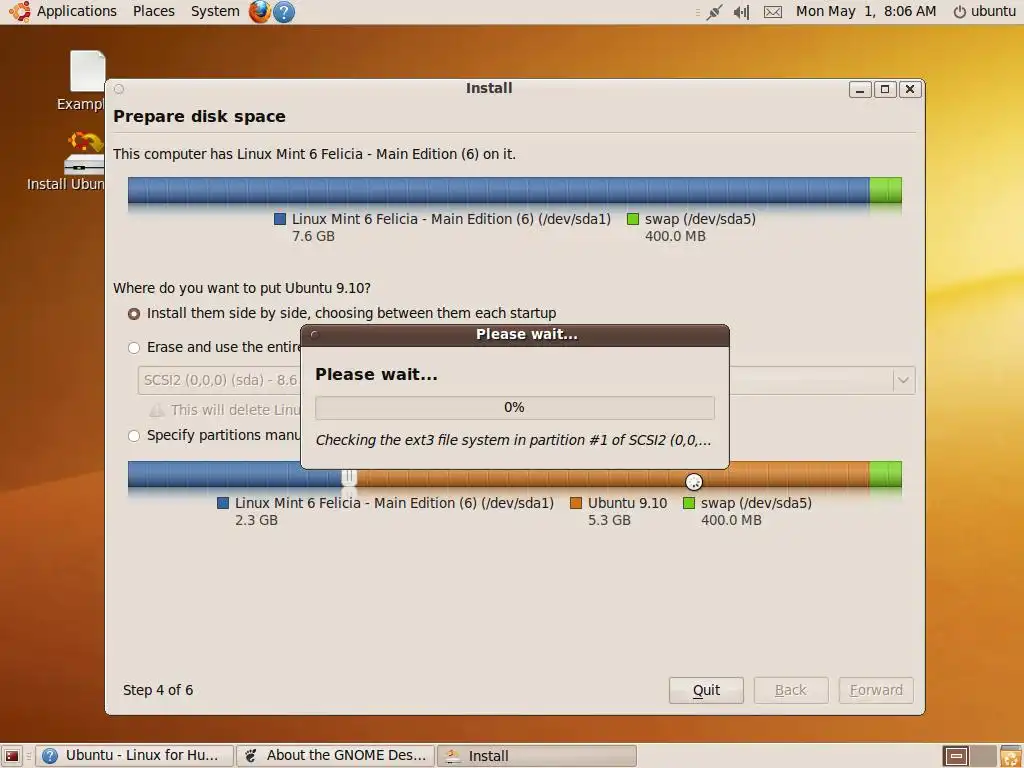Switch to 'Ubuntu - Linux for Hu...' taskbar window

[x=135, y=756]
